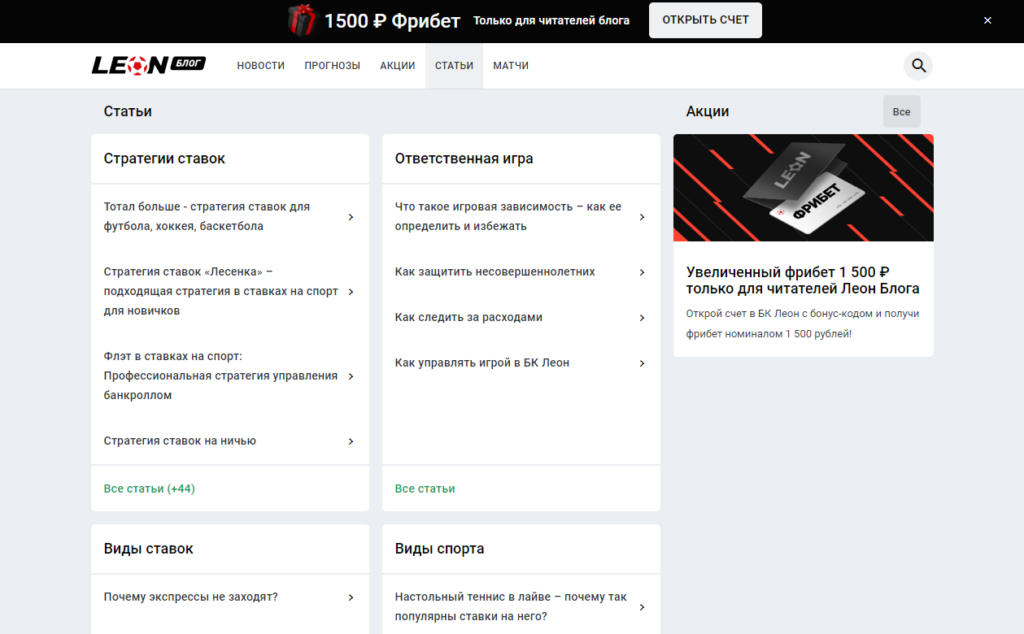Click chevron beside Настольный теннис article
The image size is (1024, 634).
pyautogui.click(x=642, y=607)
